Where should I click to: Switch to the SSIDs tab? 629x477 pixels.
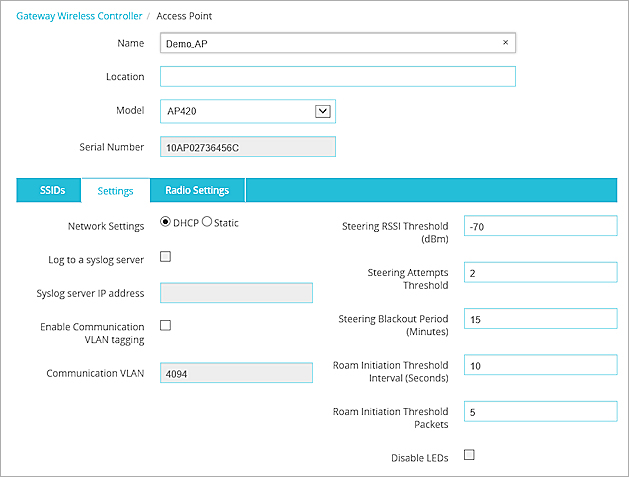[x=52, y=190]
